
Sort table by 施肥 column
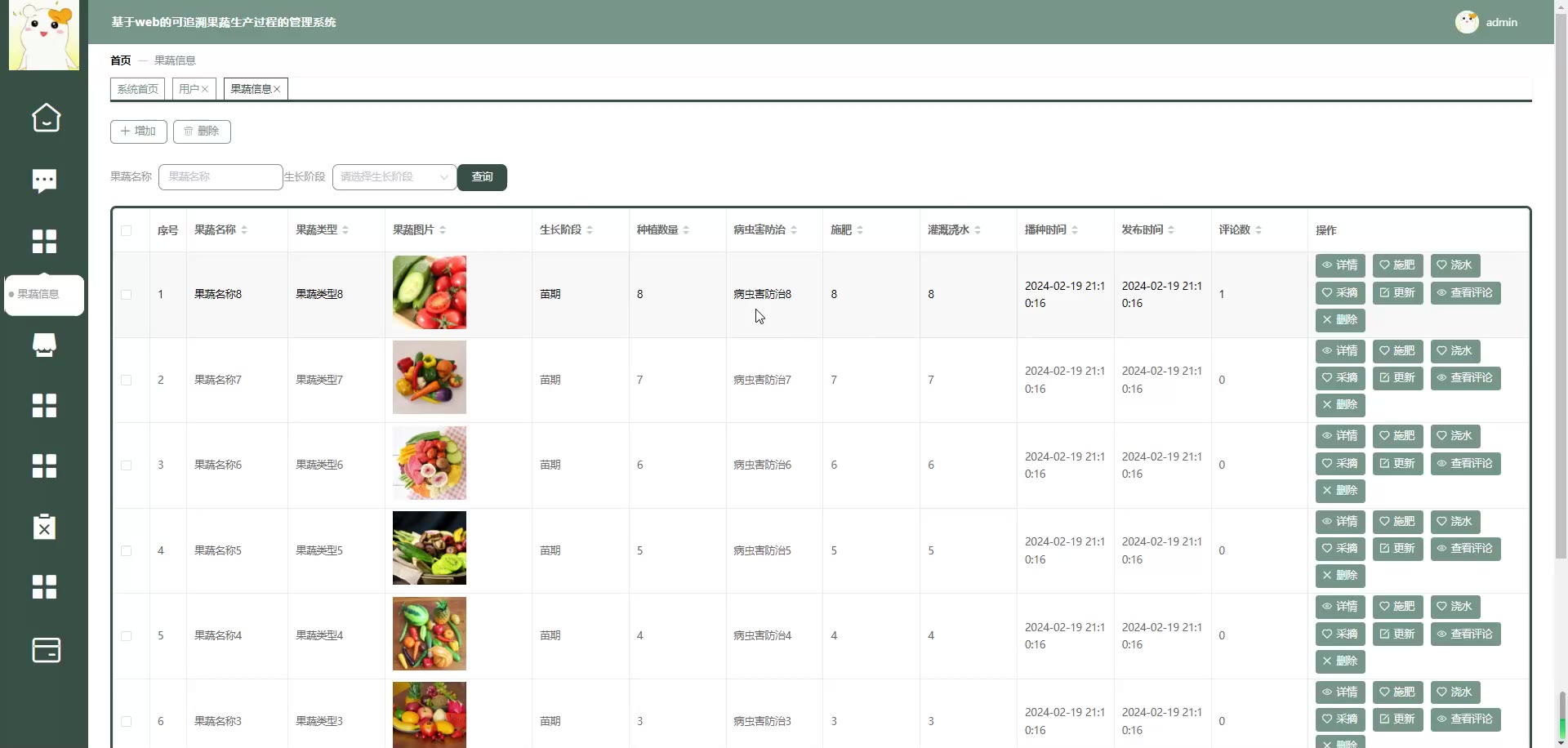(x=860, y=230)
